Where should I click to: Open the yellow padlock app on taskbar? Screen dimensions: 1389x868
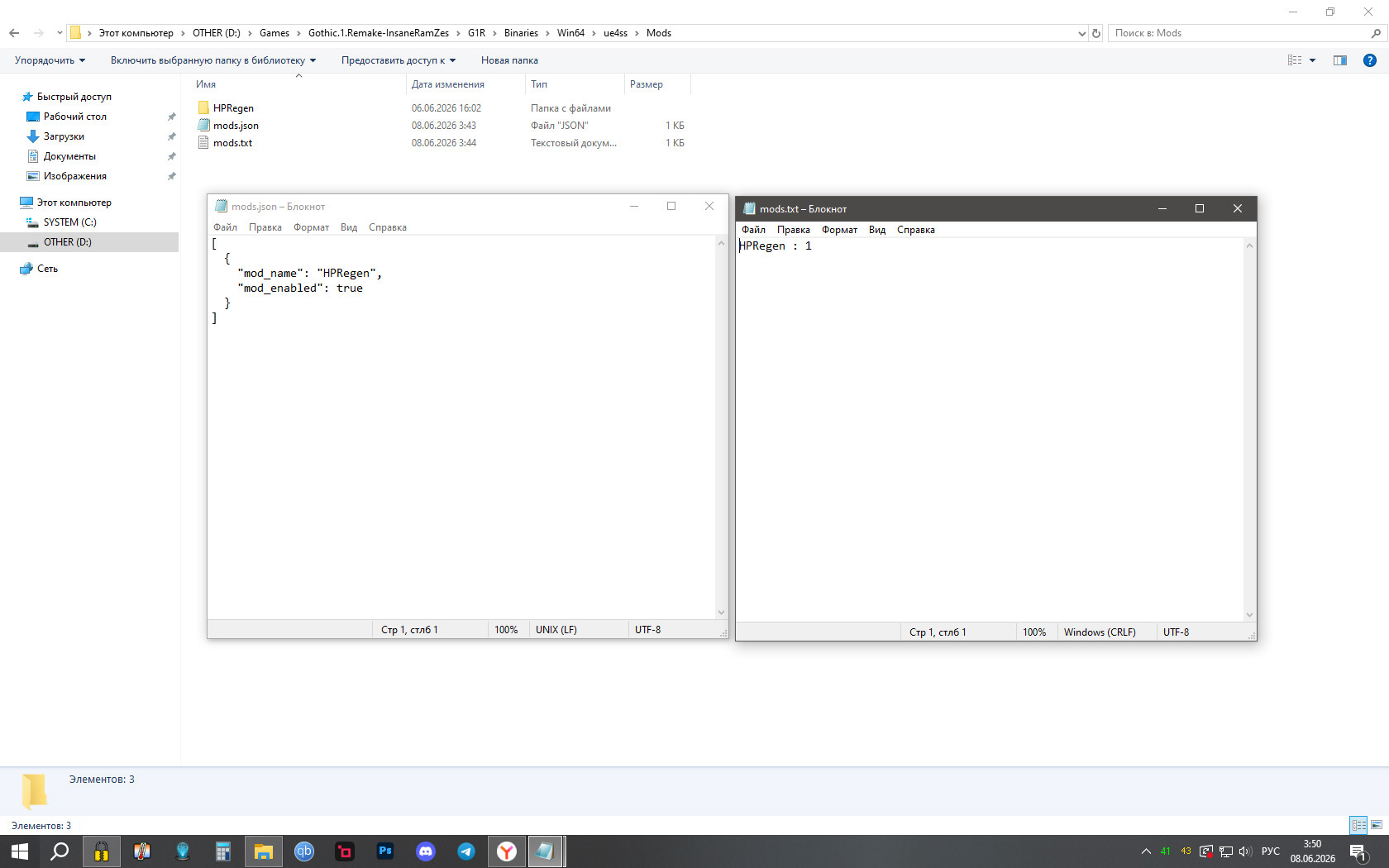[x=101, y=851]
